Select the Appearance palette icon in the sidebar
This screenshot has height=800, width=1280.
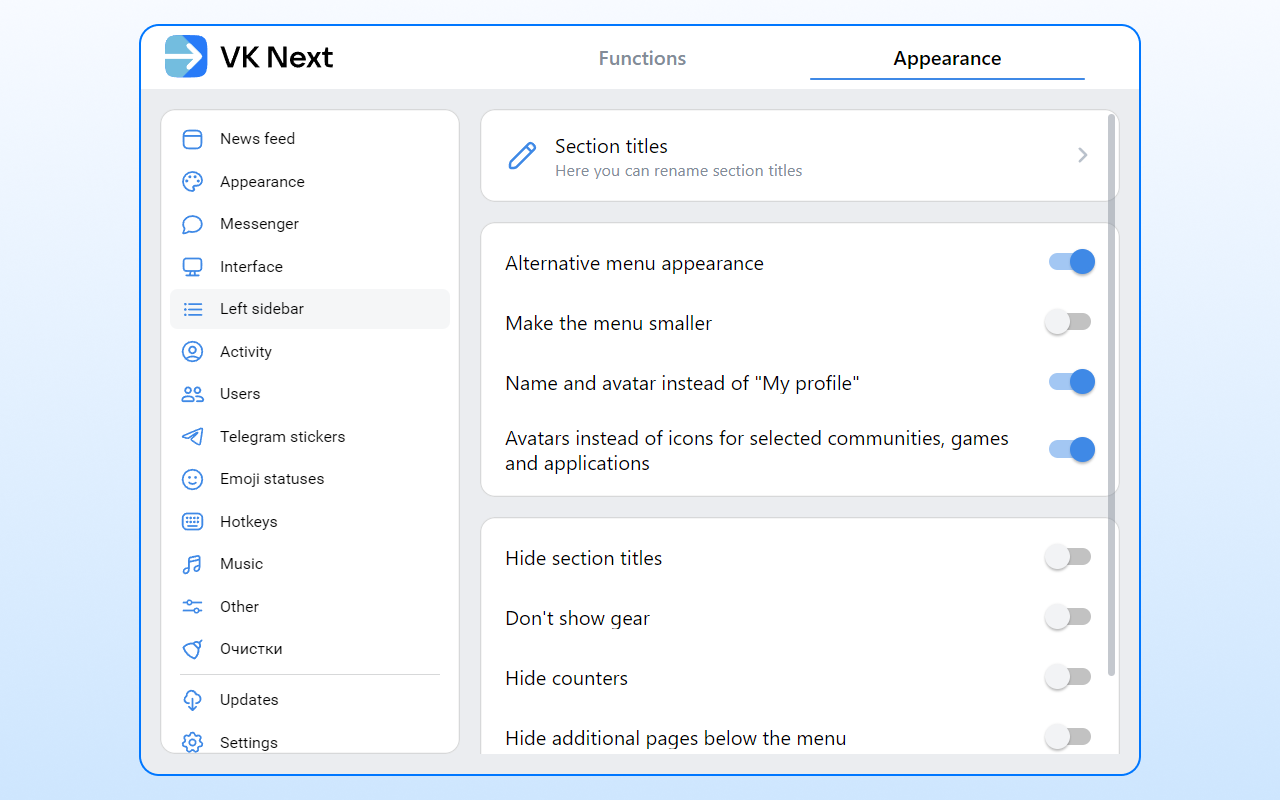click(192, 181)
